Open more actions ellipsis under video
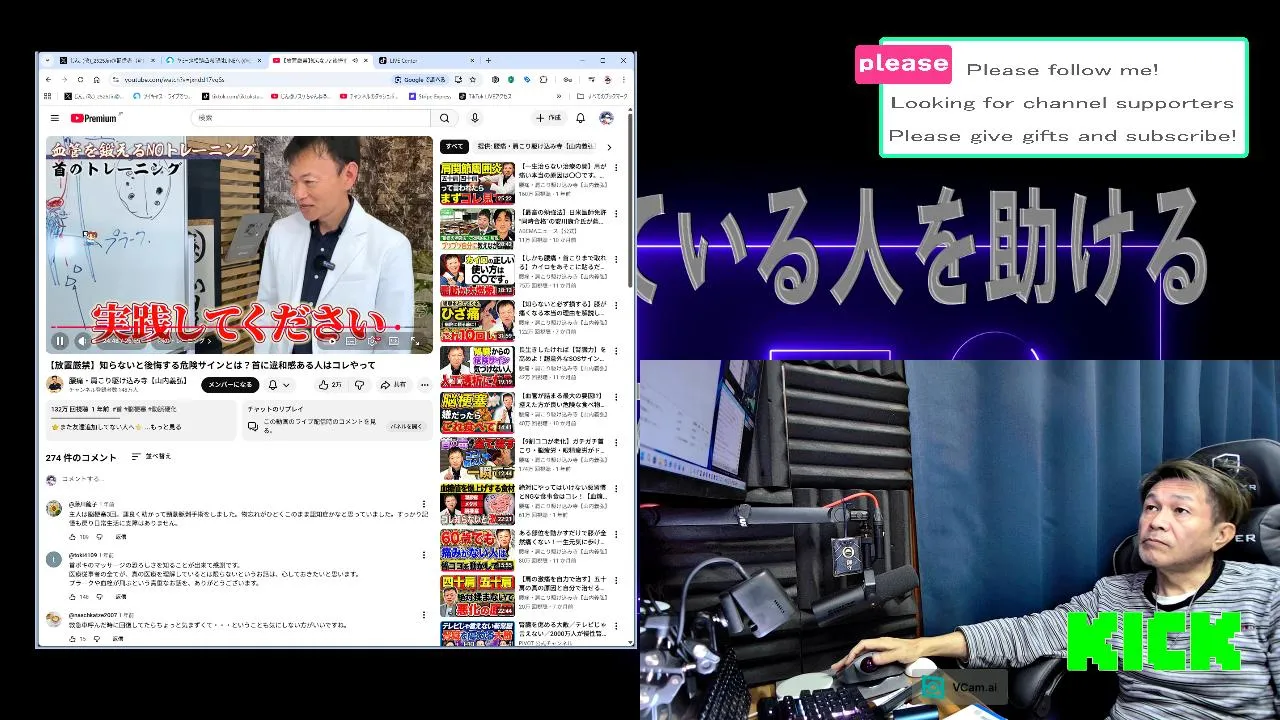This screenshot has width=1280, height=720. [x=424, y=385]
